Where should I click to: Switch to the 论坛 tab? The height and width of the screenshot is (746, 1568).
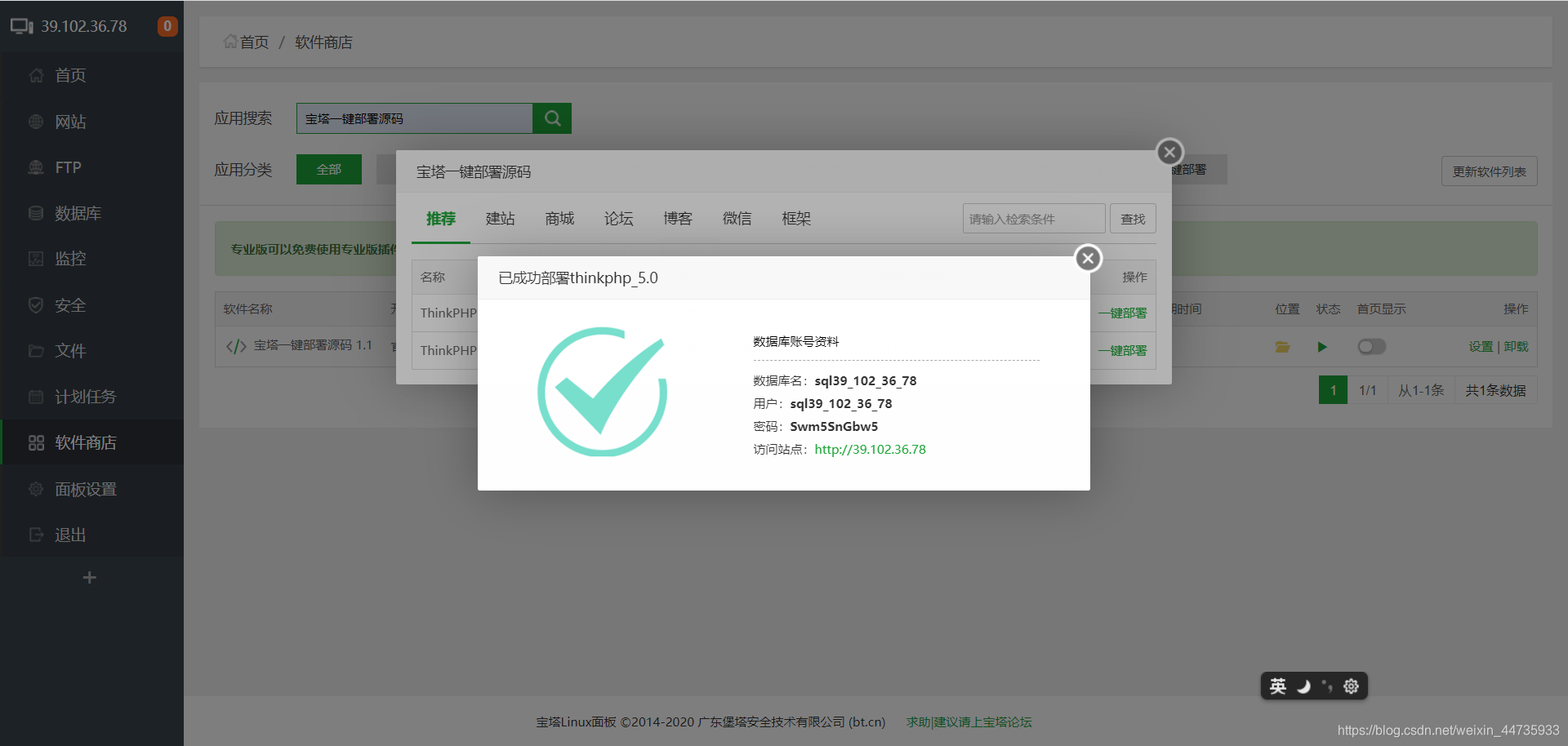point(619,219)
